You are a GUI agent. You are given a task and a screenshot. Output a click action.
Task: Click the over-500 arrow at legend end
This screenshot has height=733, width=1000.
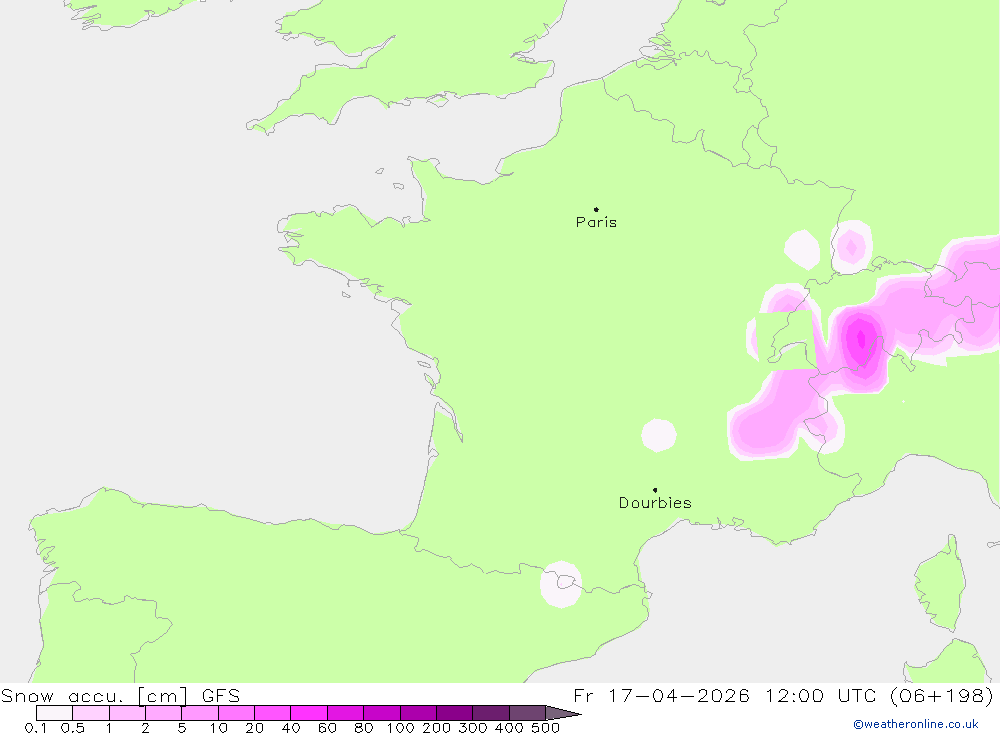pos(562,713)
